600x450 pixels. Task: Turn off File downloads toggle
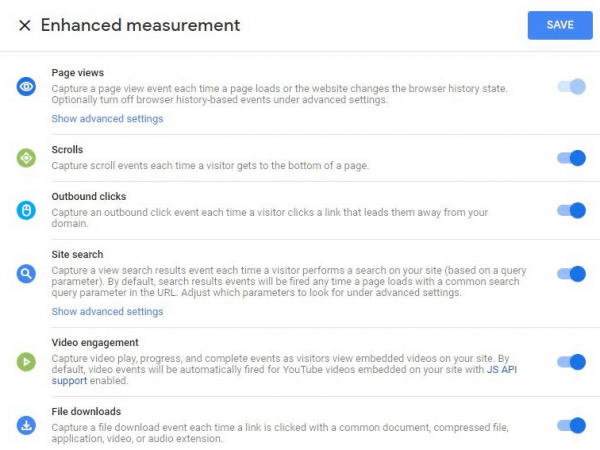(x=571, y=426)
